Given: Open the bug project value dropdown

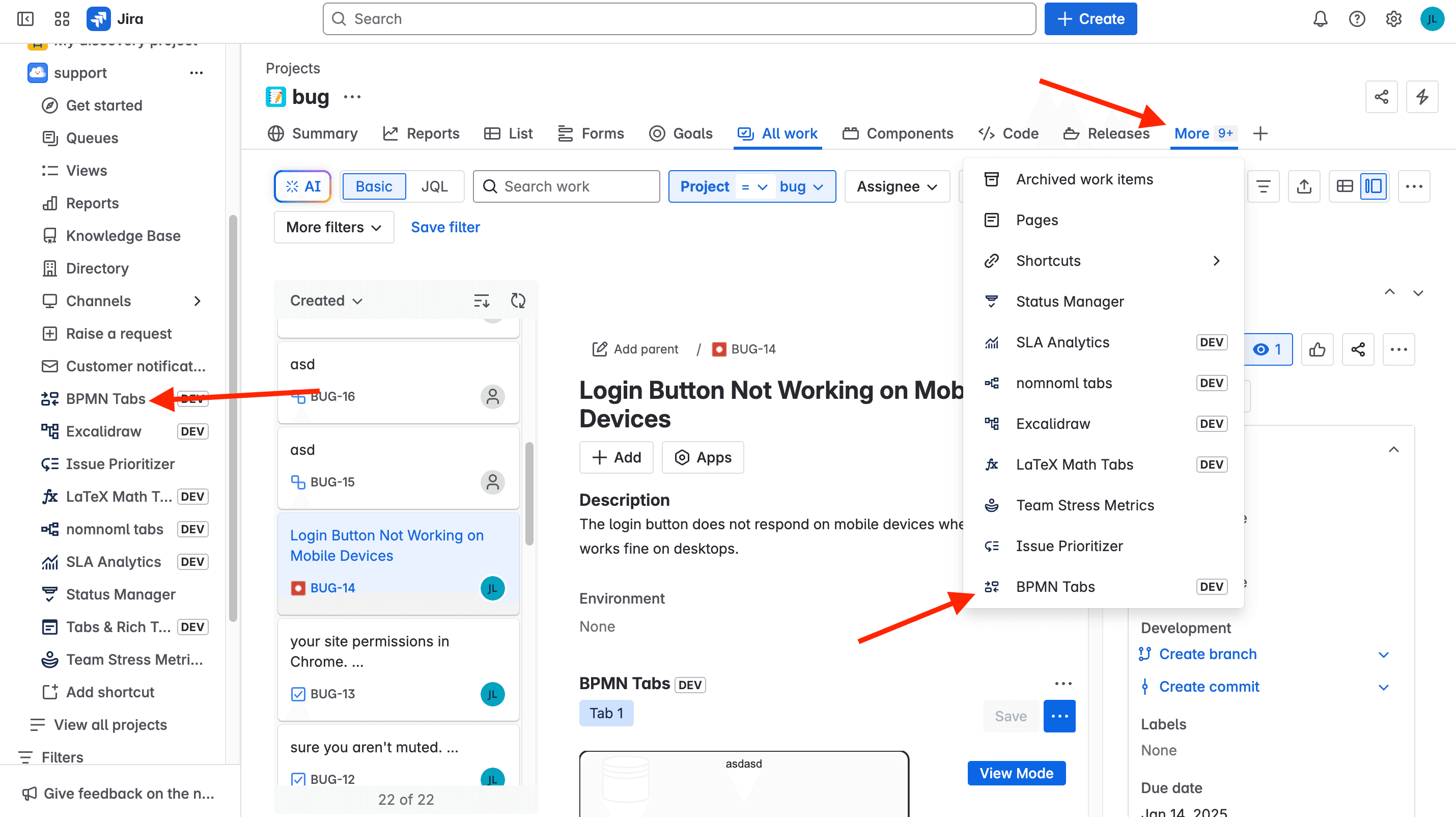Looking at the screenshot, I should [x=801, y=186].
